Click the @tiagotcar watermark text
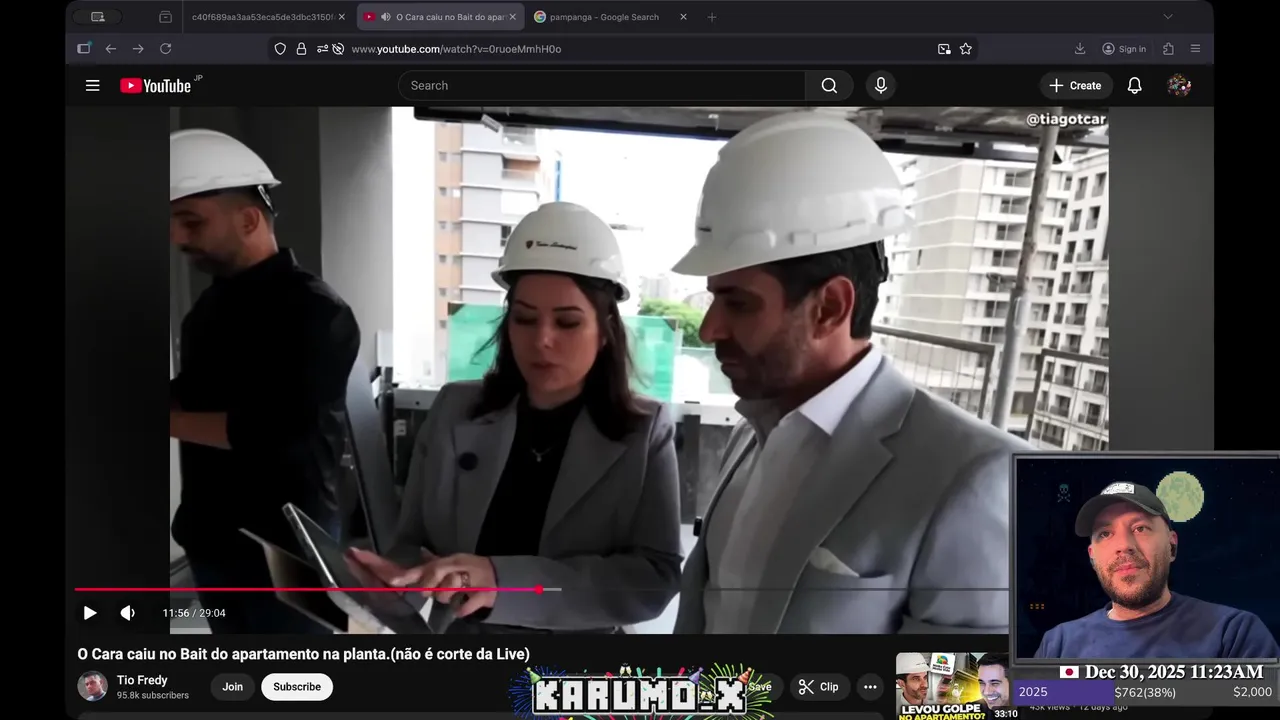1280x720 pixels. coord(1066,119)
